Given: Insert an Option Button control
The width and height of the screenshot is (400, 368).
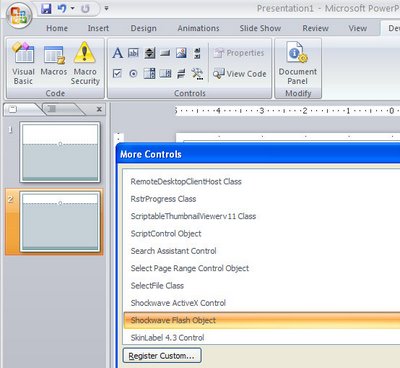Looking at the screenshot, I should (133, 74).
